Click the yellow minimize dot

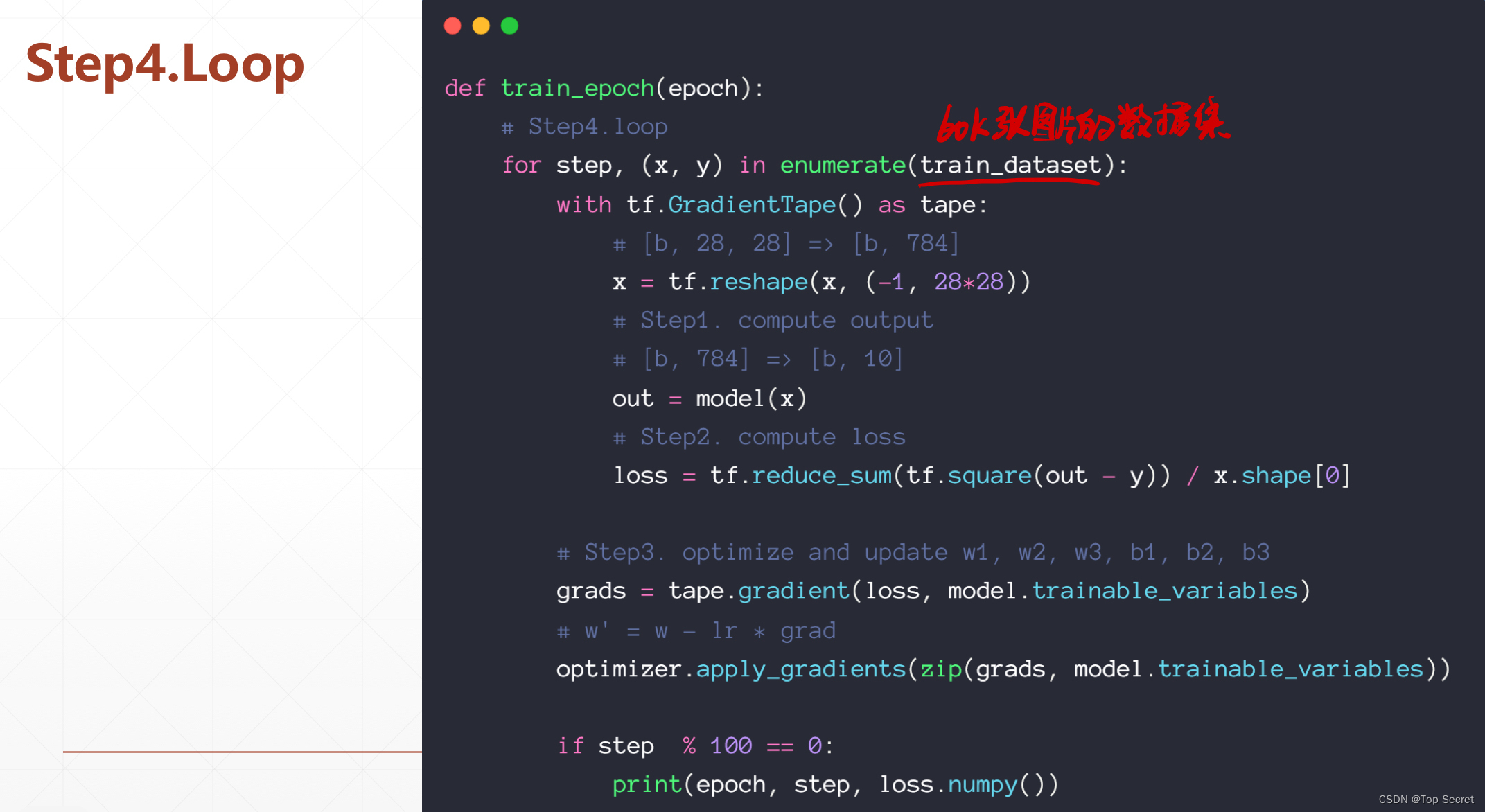(481, 26)
